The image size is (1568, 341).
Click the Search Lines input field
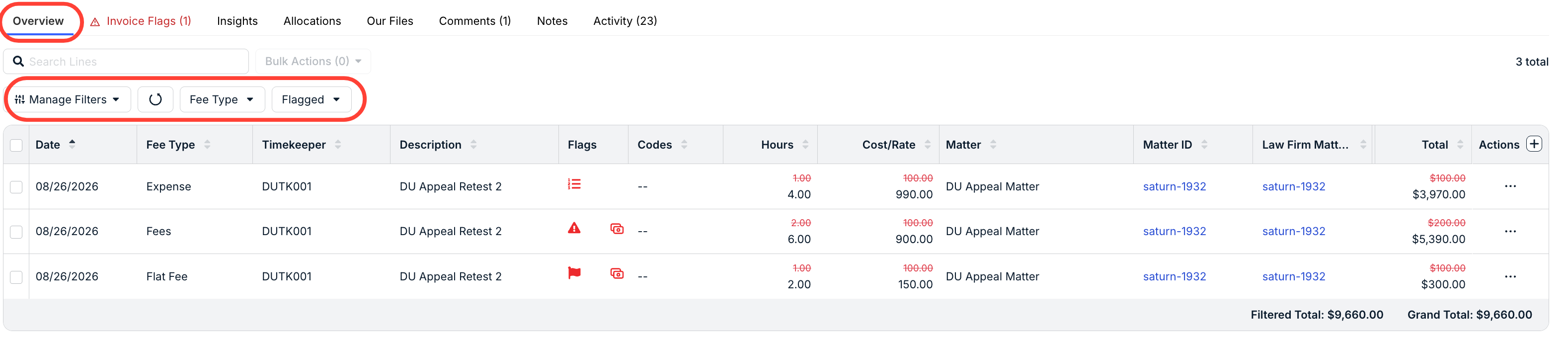tap(126, 62)
